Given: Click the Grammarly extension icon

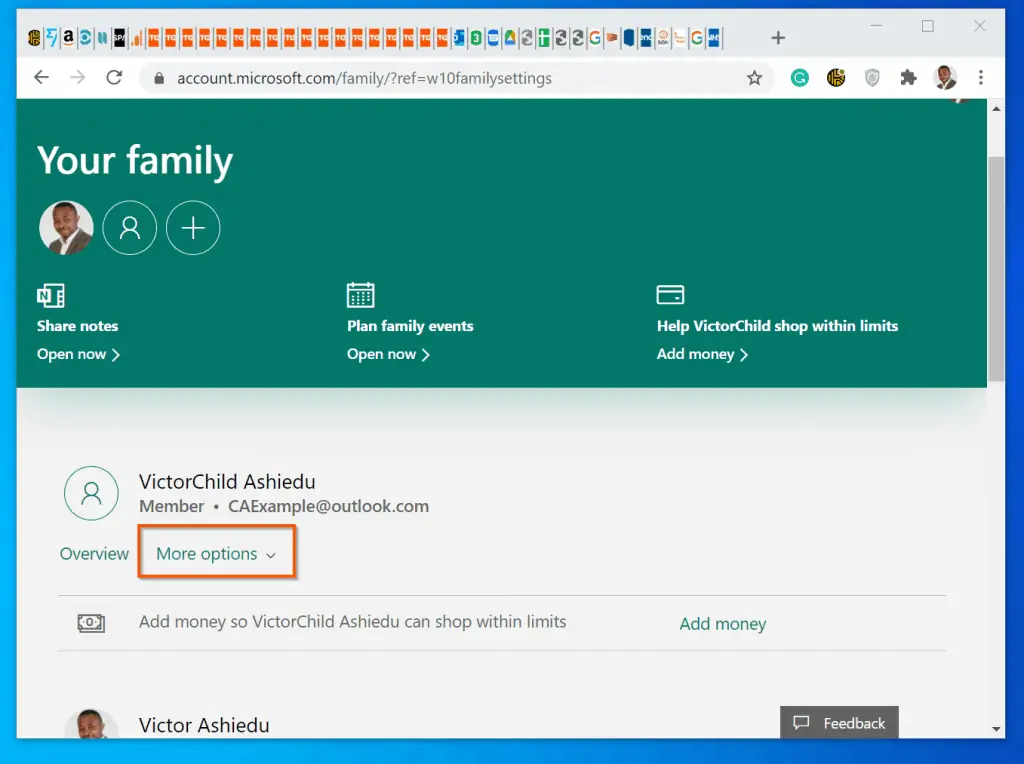Looking at the screenshot, I should pos(800,78).
